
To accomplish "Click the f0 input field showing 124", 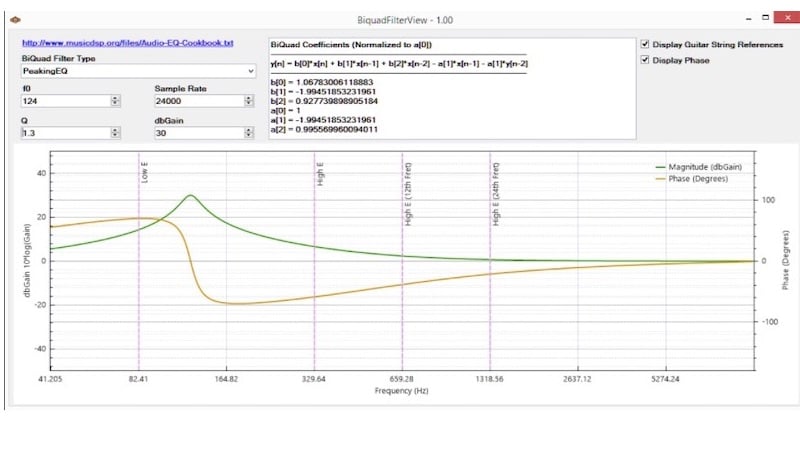I will 65,101.
